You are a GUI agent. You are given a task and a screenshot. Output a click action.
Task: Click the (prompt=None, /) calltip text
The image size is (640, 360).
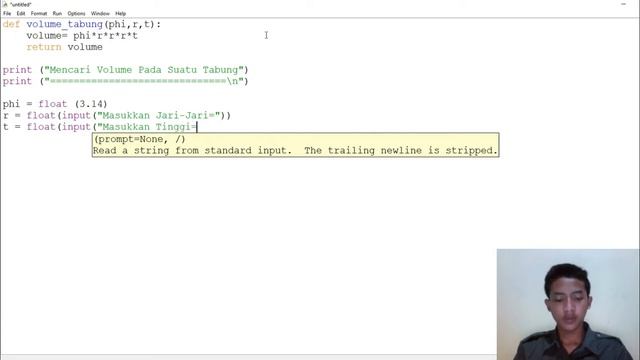[x=140, y=139]
